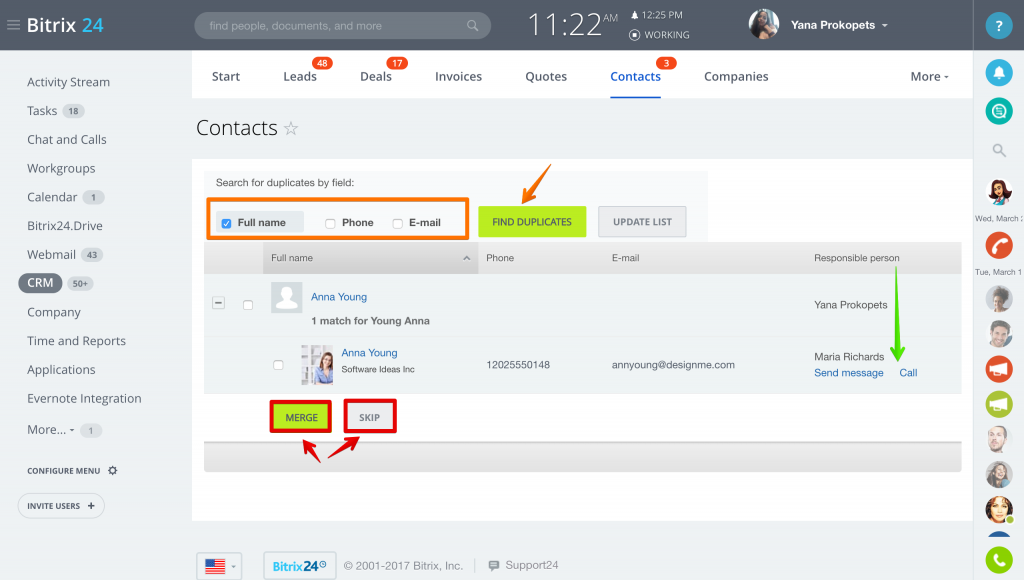Open the Anna Young Software Ideas Inc photo

coord(317,364)
